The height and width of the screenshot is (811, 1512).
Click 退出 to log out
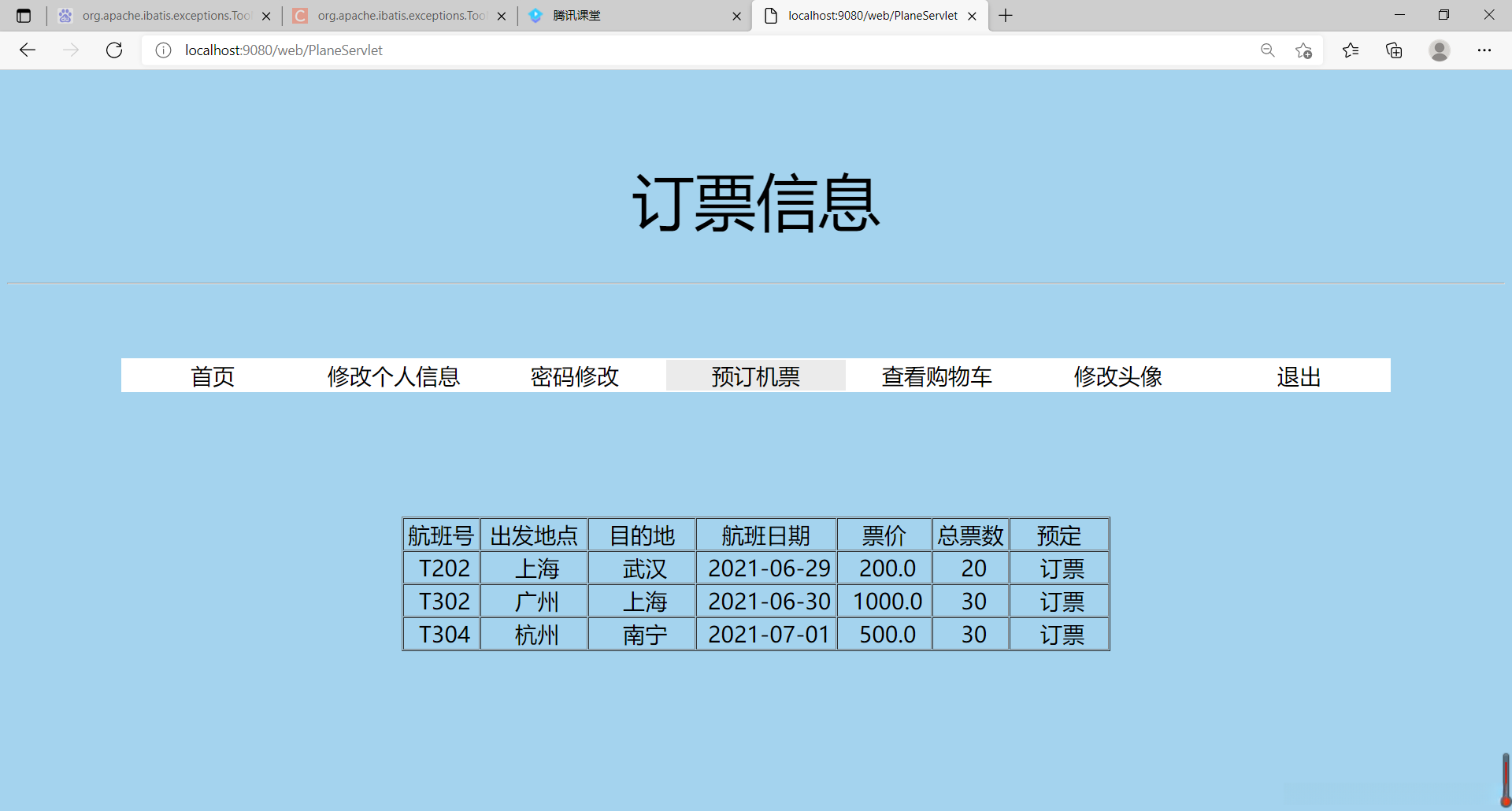click(x=1299, y=376)
